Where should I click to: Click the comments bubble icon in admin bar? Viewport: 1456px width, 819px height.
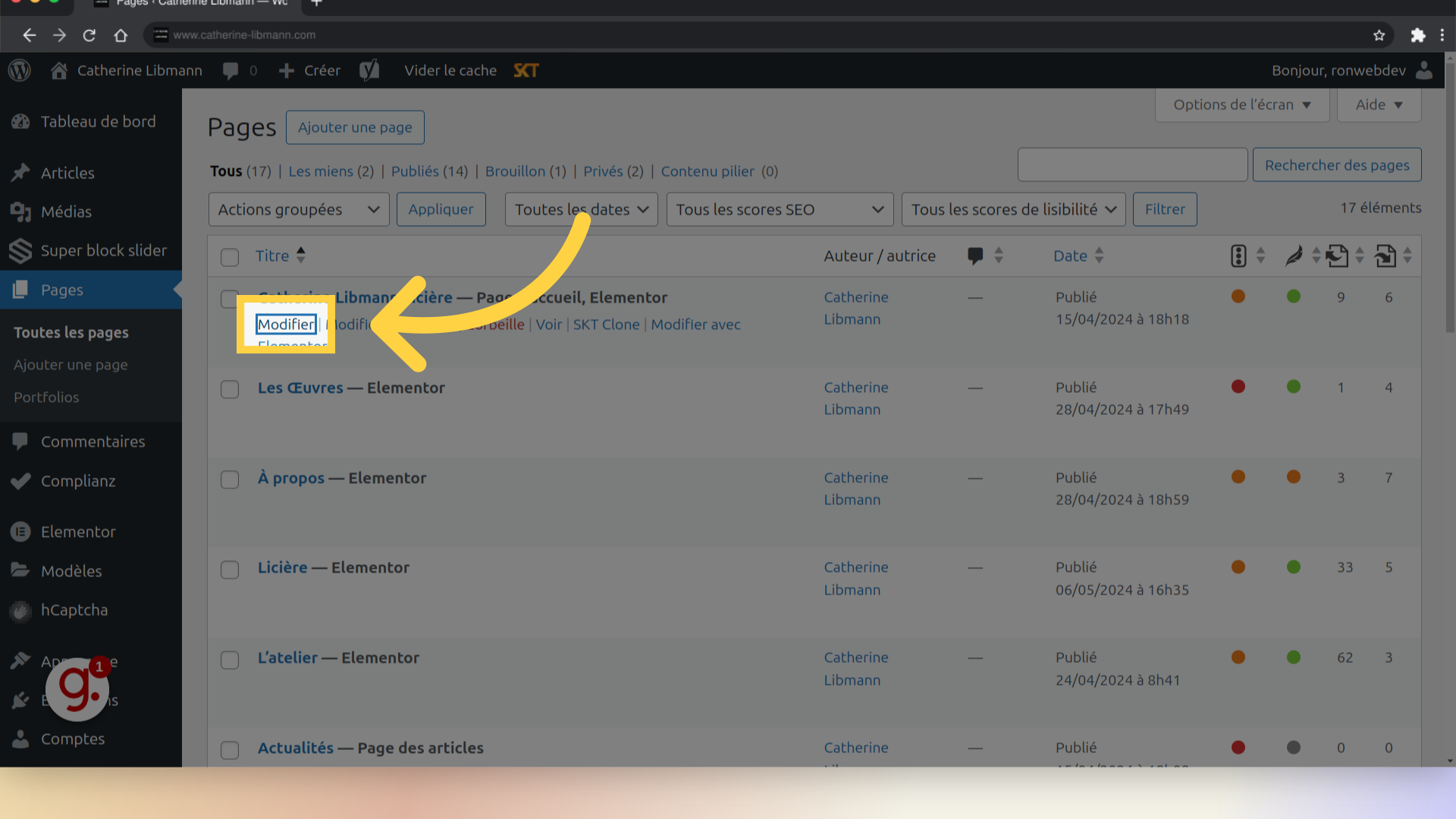point(231,71)
